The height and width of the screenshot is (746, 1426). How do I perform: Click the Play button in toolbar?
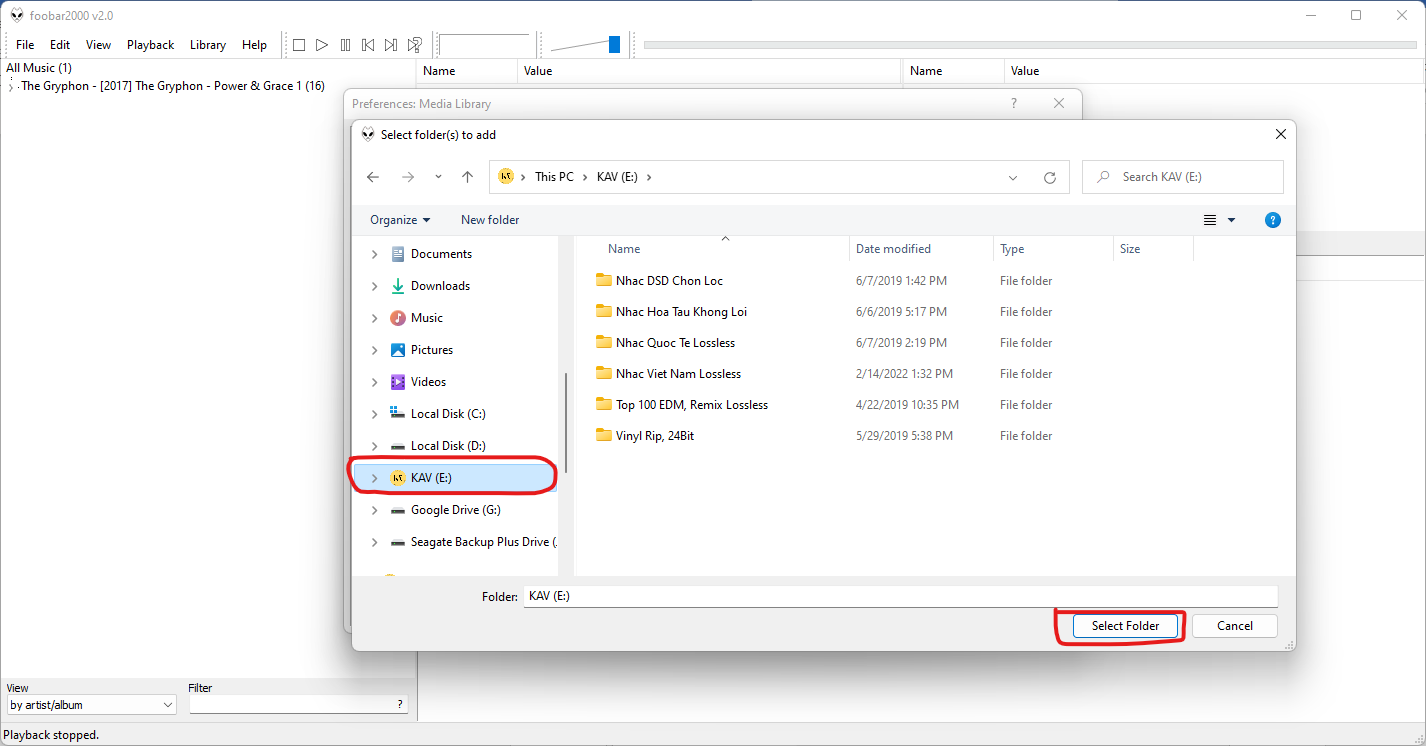coord(322,45)
